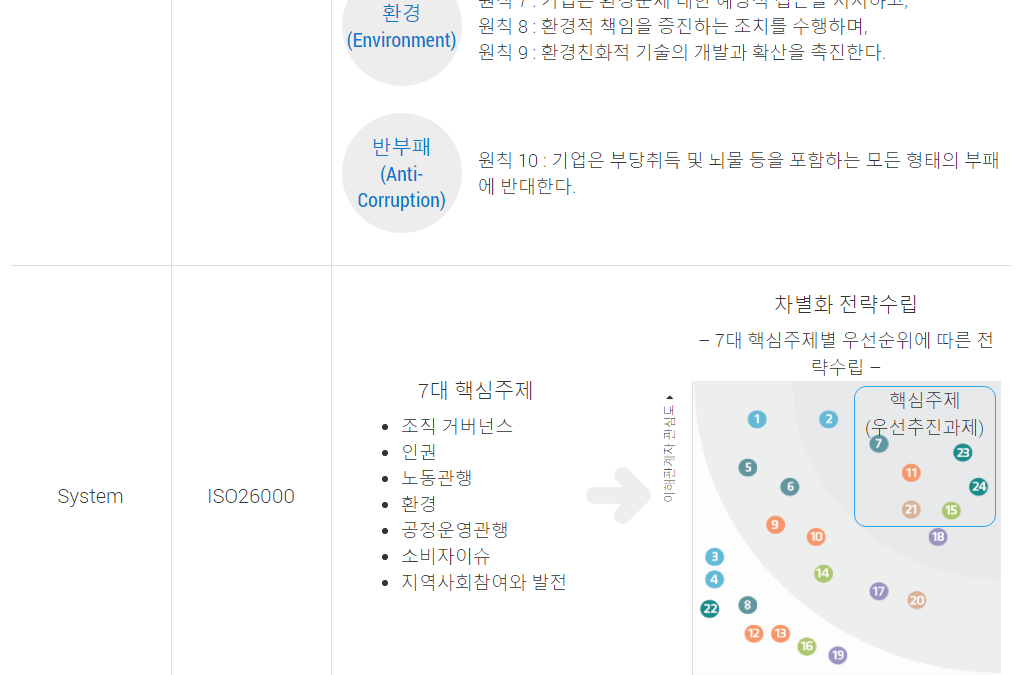Click the 조직 거버넌스 list item
1019x675 pixels.
(x=457, y=426)
